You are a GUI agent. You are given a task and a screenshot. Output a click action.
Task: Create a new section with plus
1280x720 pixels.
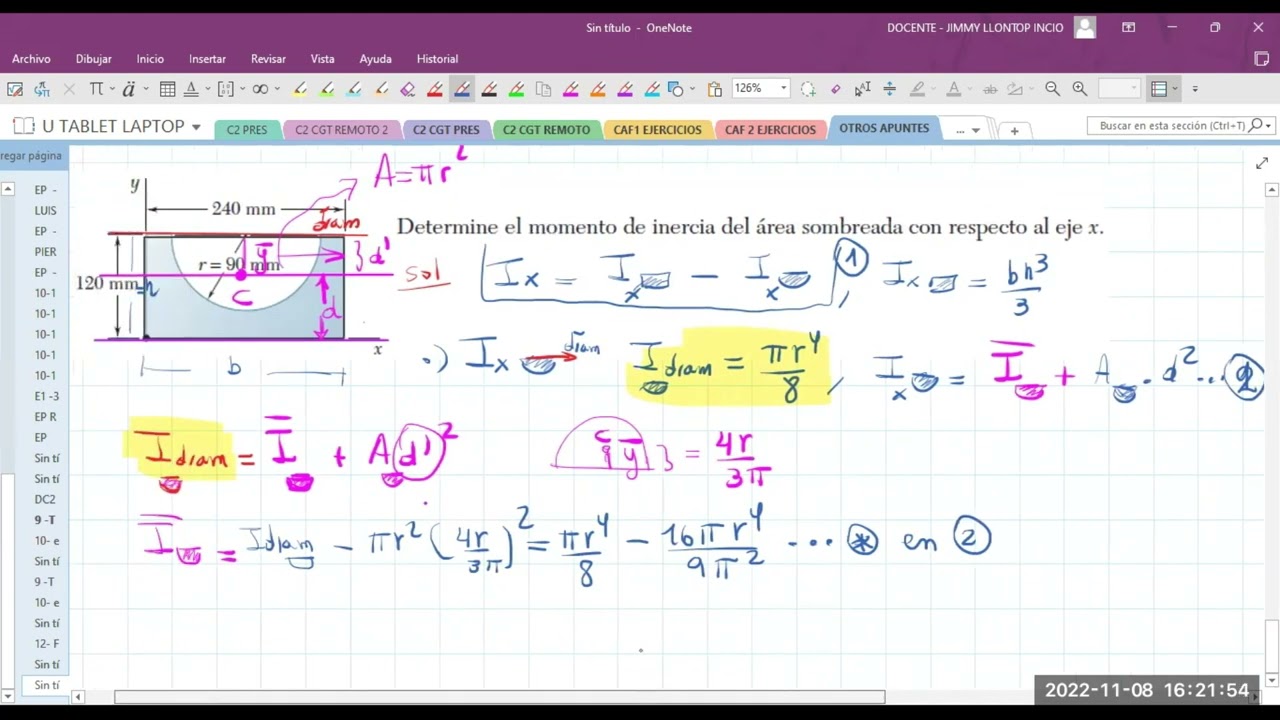pyautogui.click(x=1014, y=131)
